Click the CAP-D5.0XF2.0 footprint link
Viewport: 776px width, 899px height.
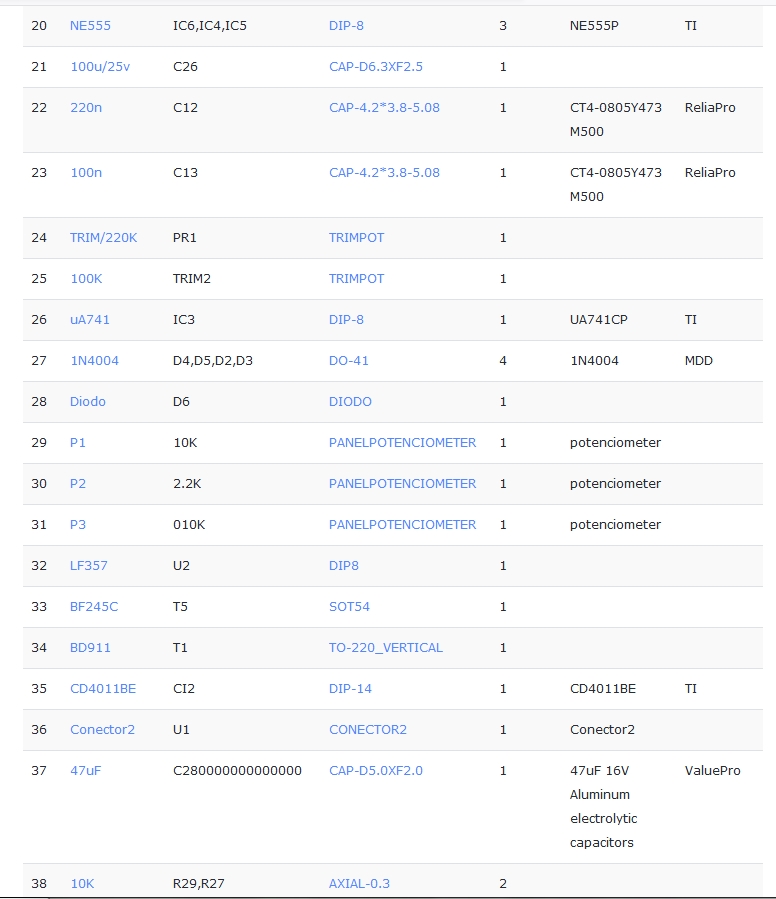pos(376,771)
